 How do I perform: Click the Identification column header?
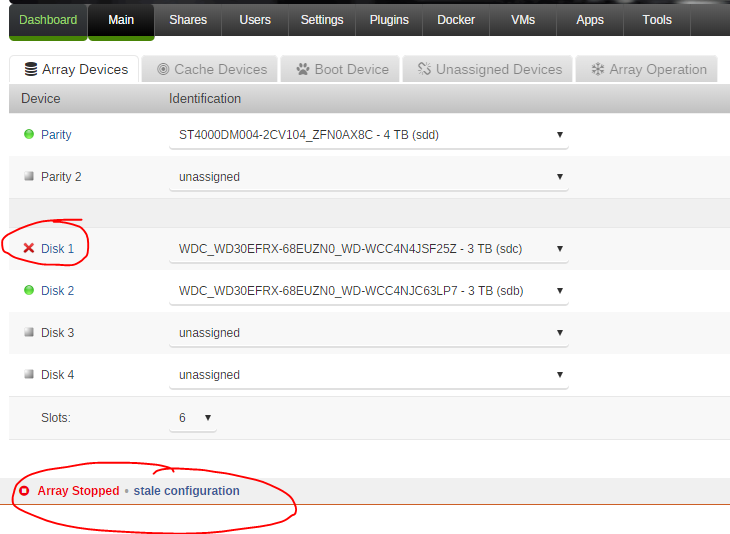[205, 98]
